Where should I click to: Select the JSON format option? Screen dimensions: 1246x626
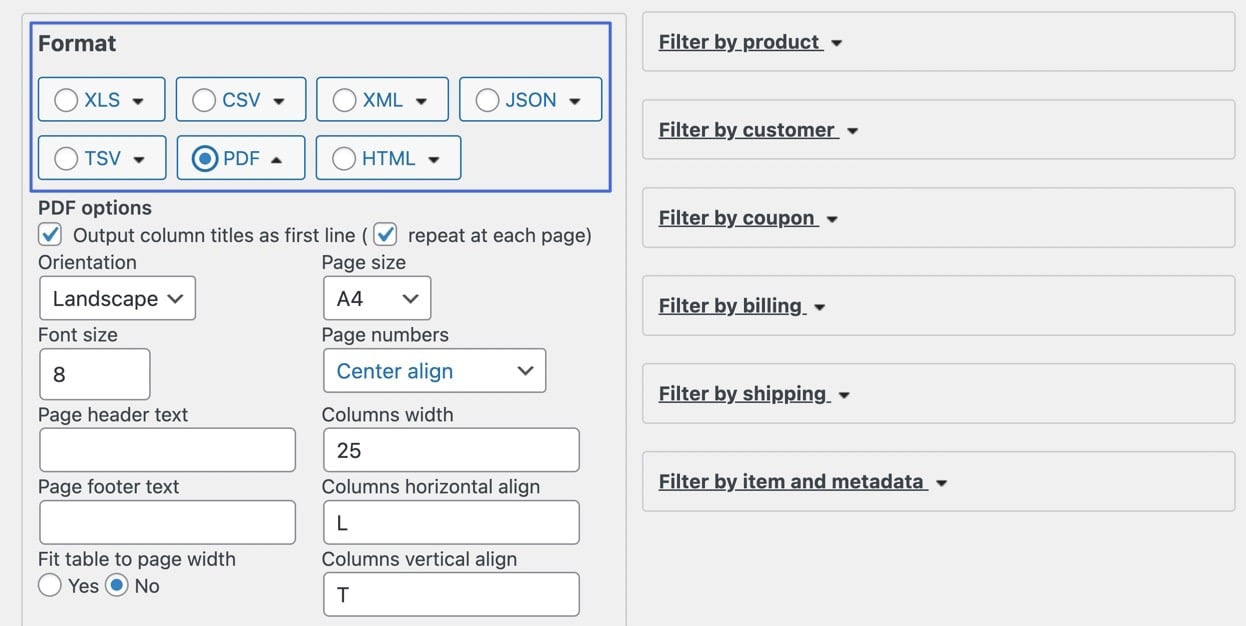pyautogui.click(x=487, y=99)
